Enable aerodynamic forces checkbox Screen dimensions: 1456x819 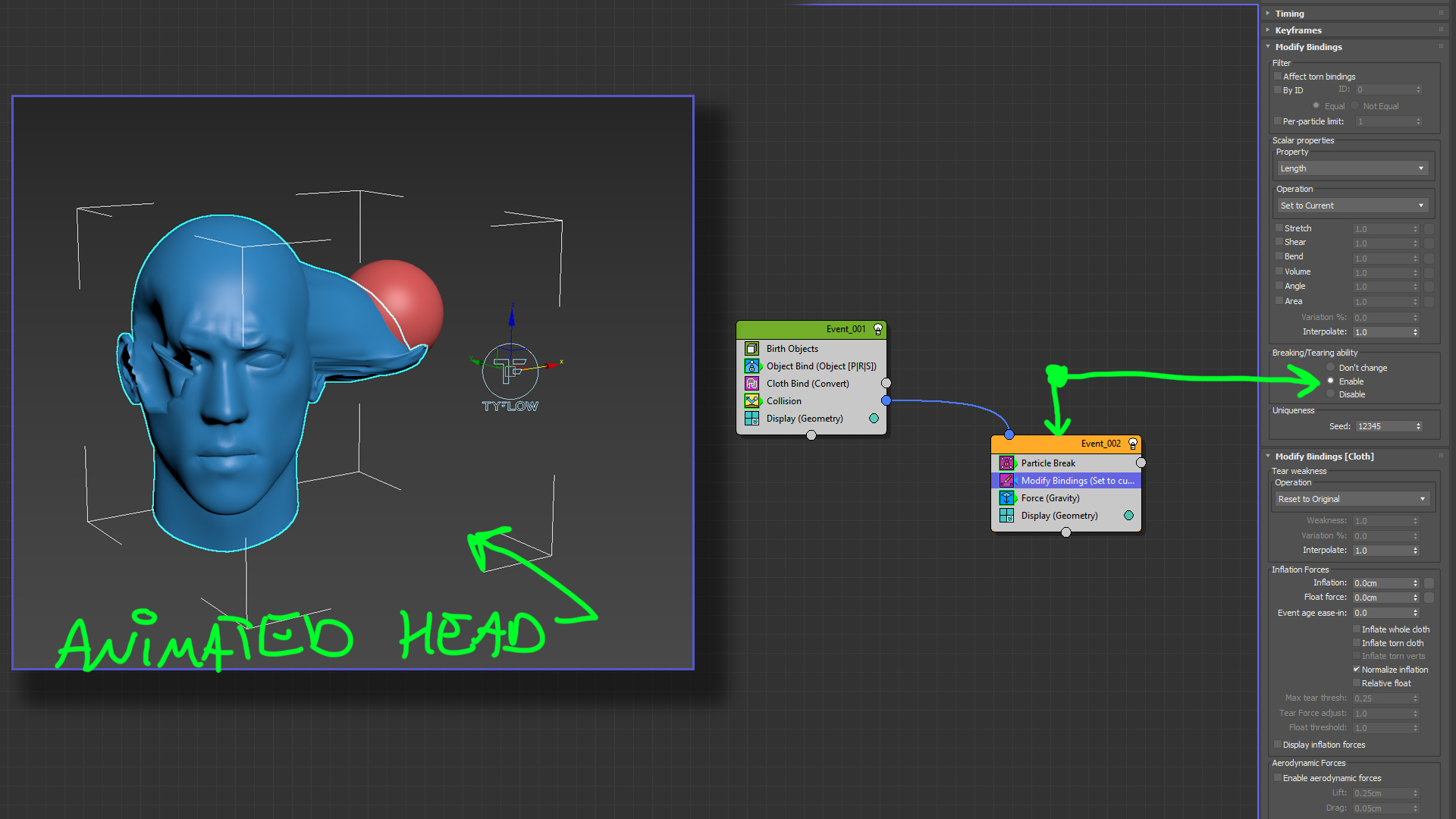[1278, 778]
